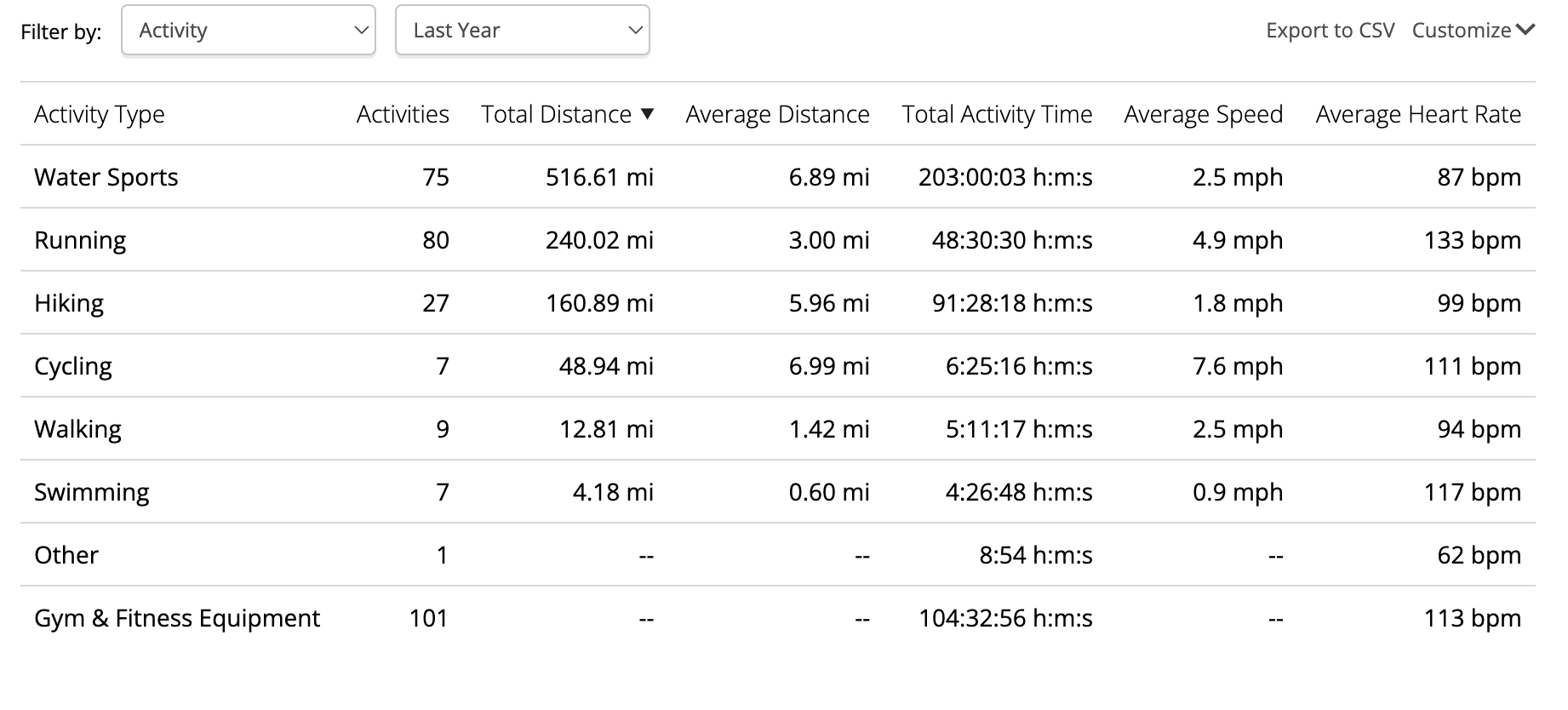Screen dimensions: 1568x710
Task: Select the Gym & Fitness Equipment row
Action: [x=778, y=618]
